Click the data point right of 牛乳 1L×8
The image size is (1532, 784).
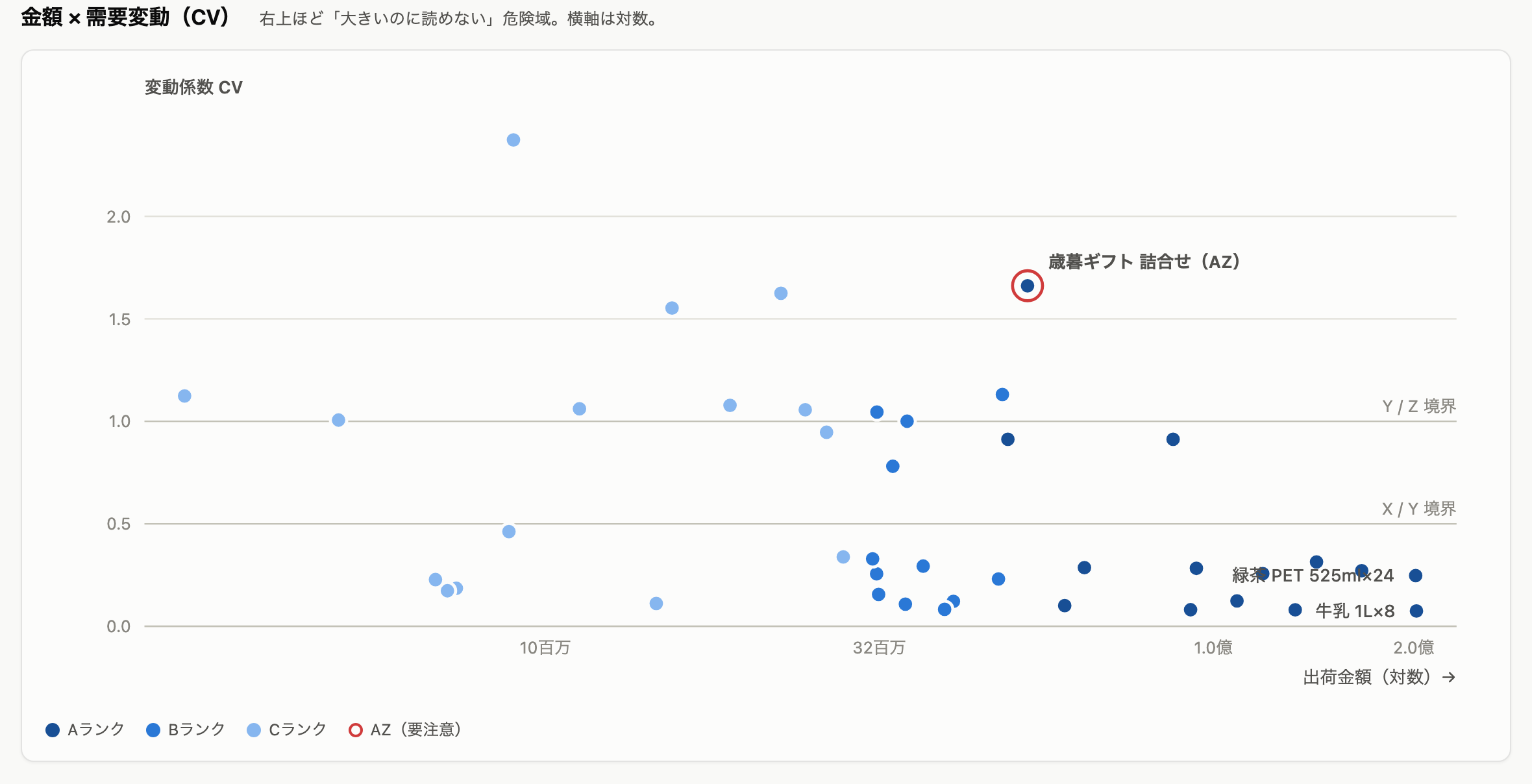pos(1416,611)
